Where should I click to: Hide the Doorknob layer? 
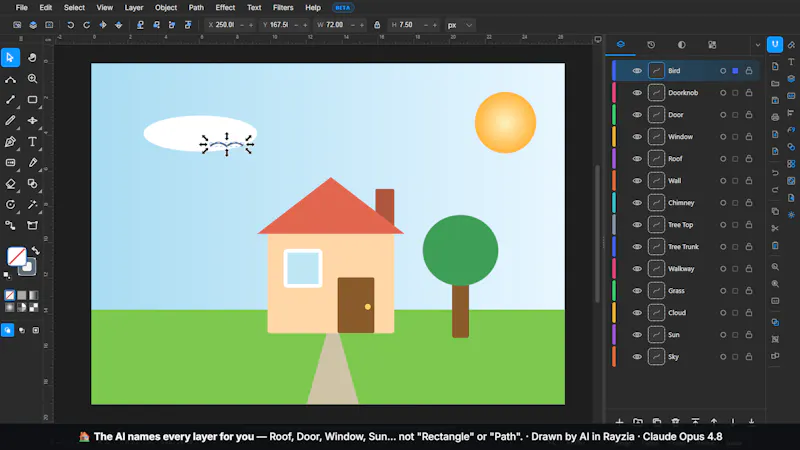(x=637, y=93)
